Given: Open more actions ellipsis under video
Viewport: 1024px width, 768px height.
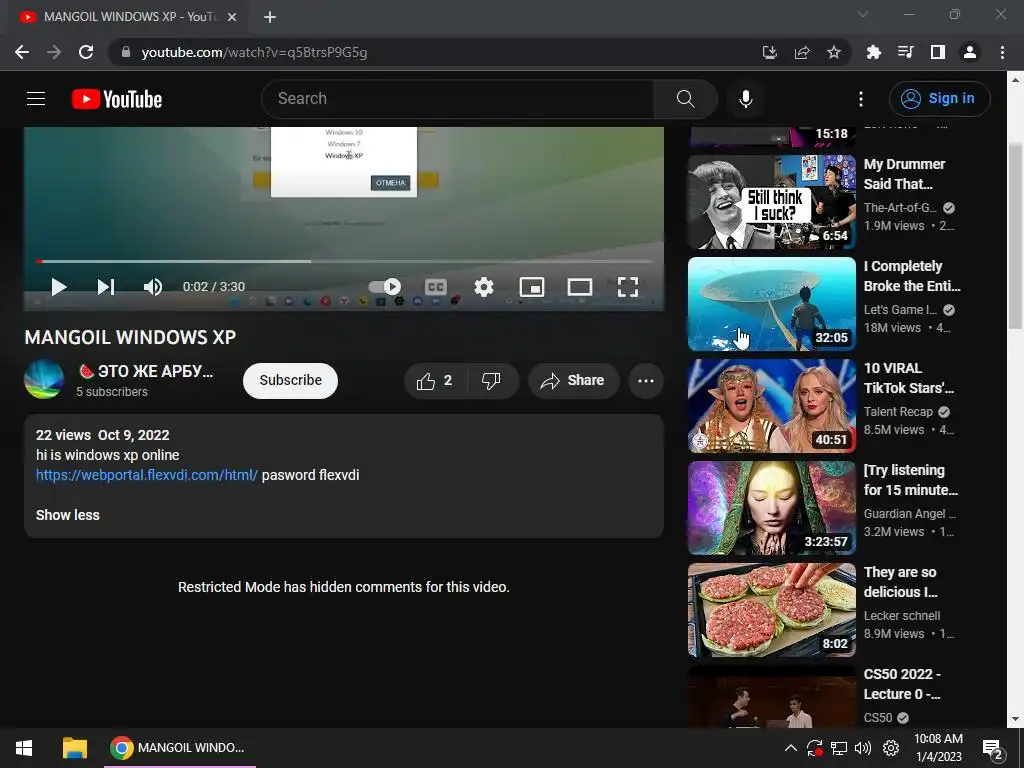Looking at the screenshot, I should point(646,381).
